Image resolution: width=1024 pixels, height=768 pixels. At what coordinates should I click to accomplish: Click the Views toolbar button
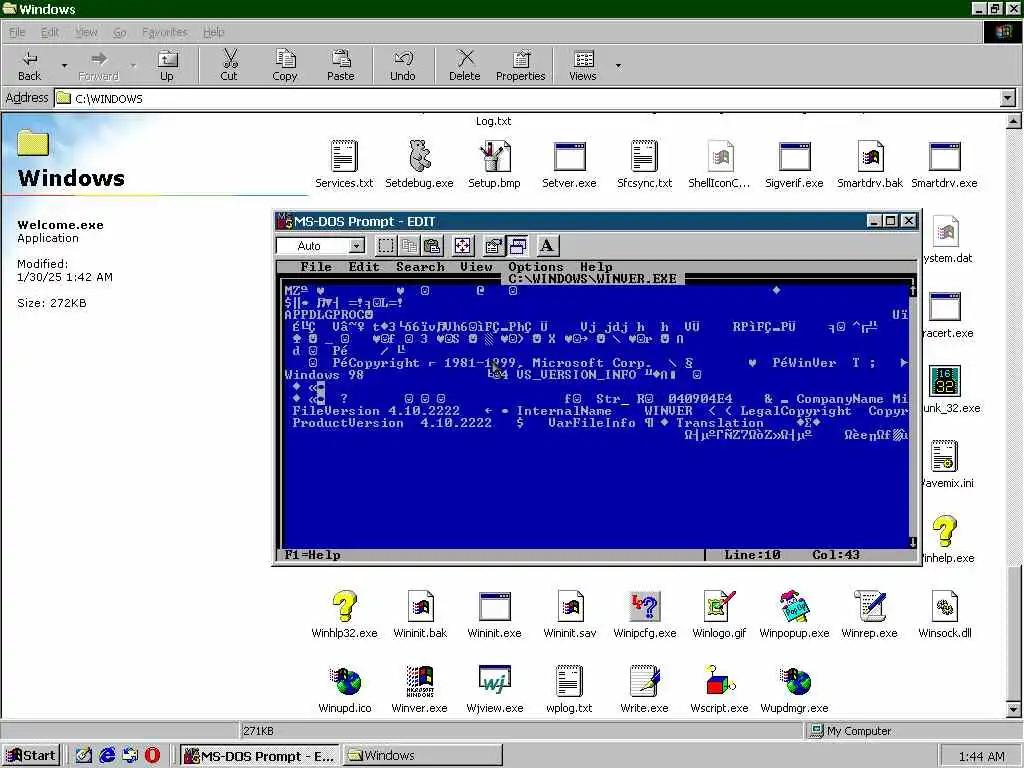[x=583, y=65]
